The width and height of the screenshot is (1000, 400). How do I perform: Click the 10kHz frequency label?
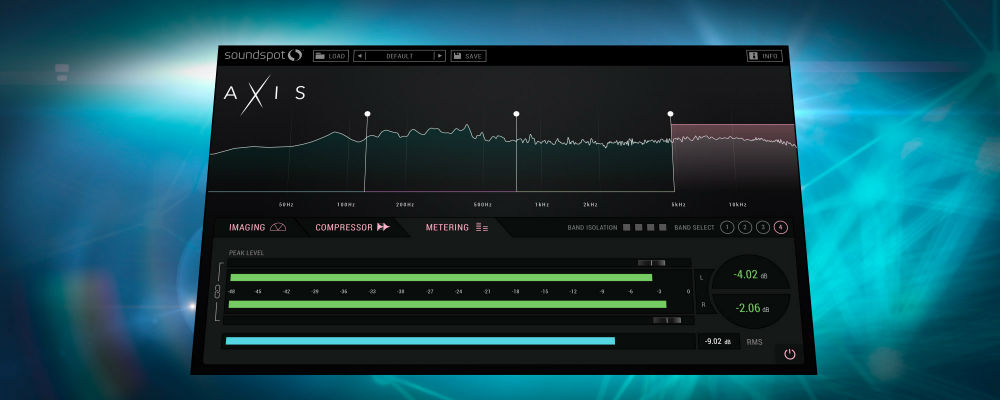738,205
